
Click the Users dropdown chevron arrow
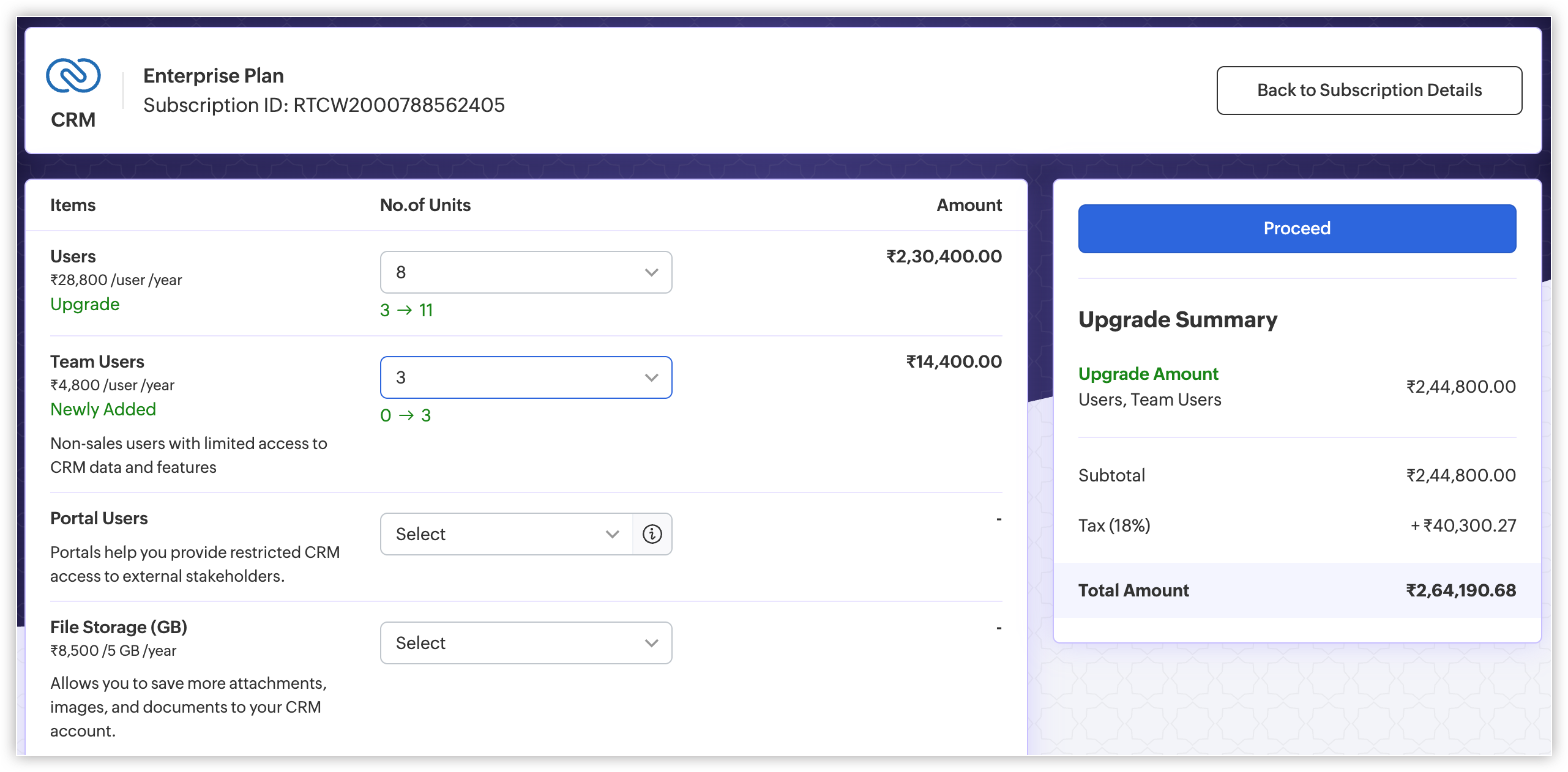(651, 272)
